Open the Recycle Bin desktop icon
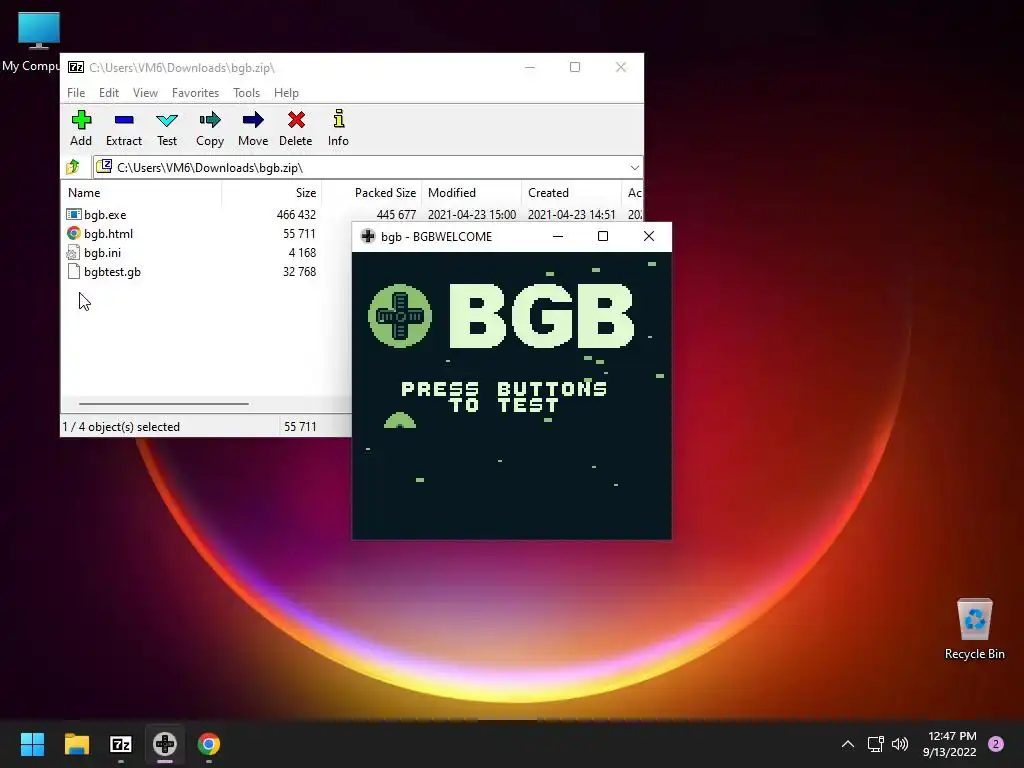 (x=974, y=628)
